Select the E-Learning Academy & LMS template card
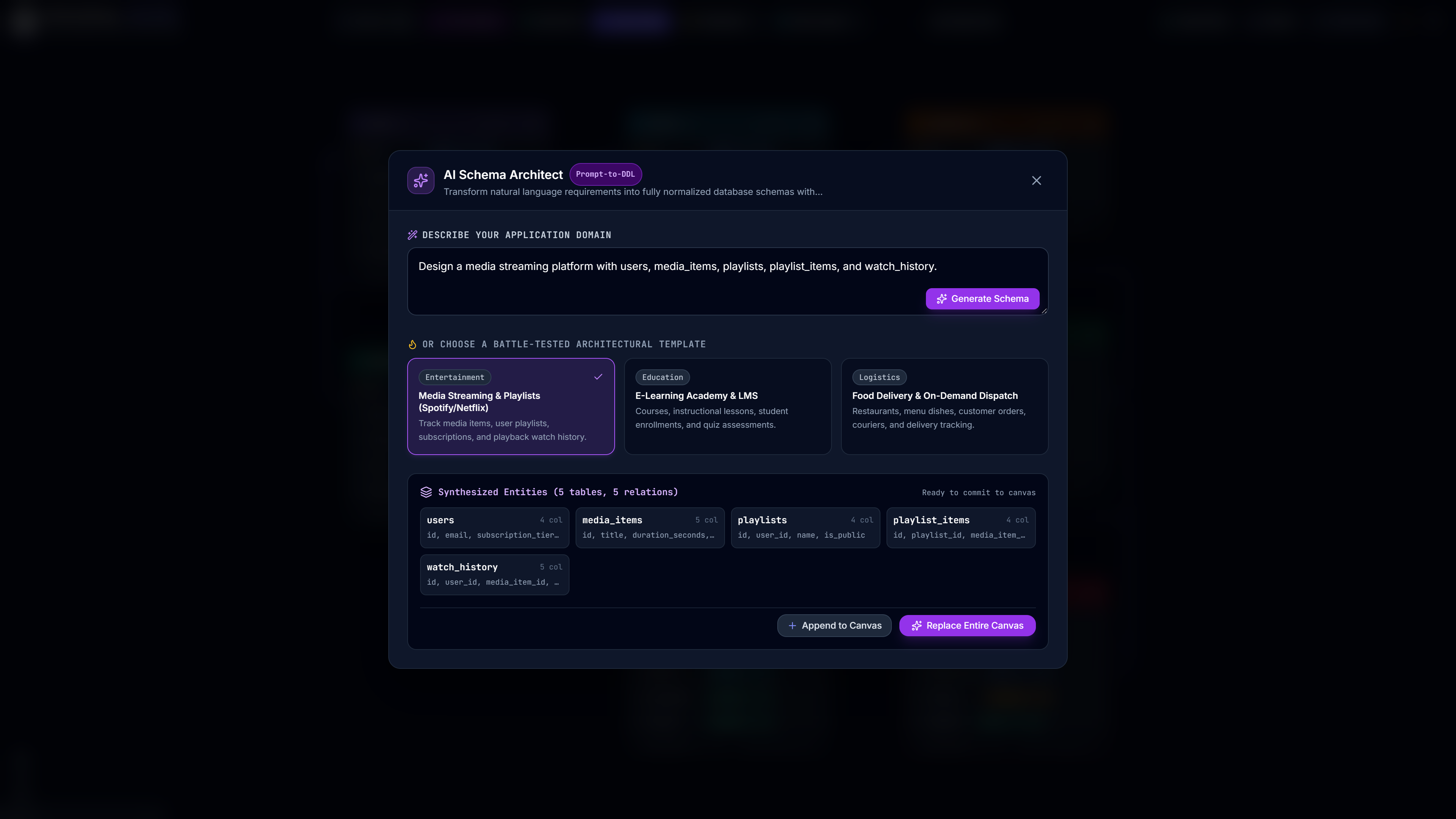 pos(728,406)
